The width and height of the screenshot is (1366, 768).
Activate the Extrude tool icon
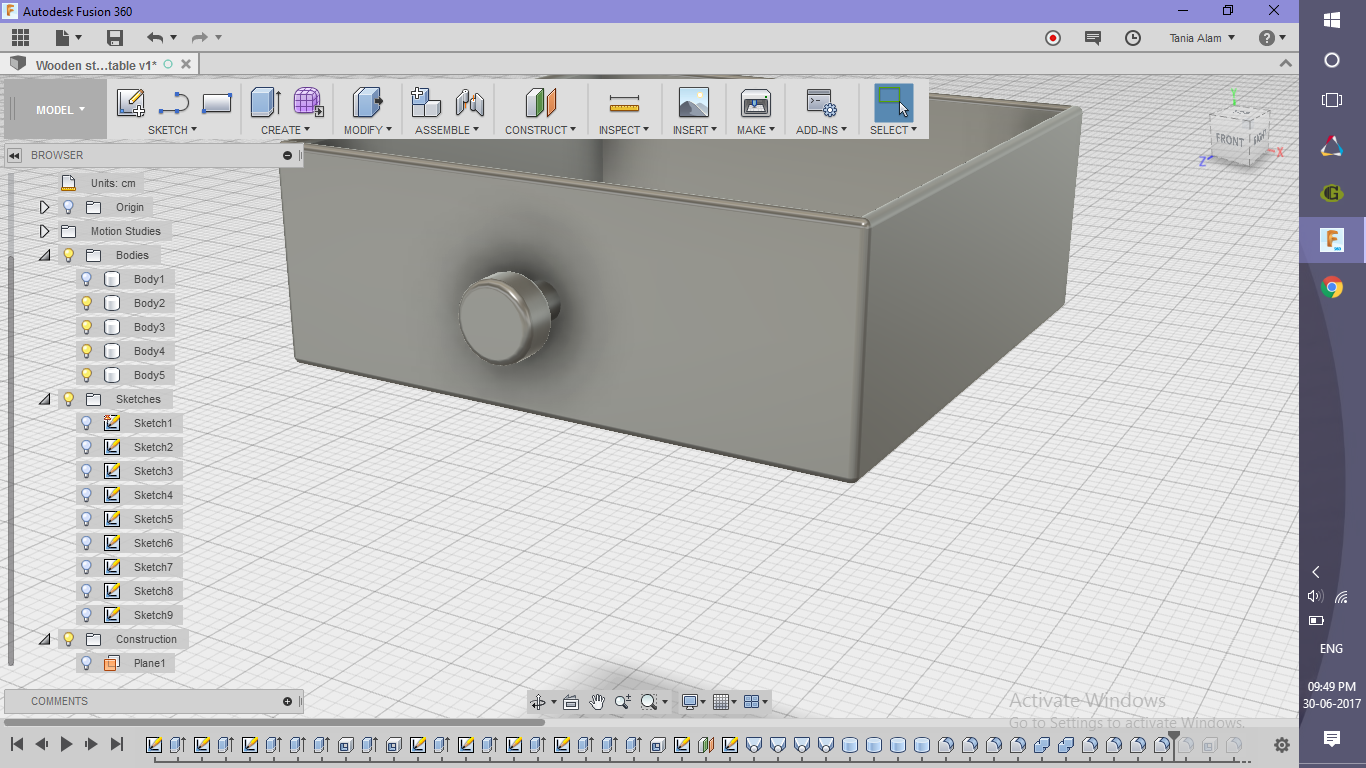pos(265,102)
